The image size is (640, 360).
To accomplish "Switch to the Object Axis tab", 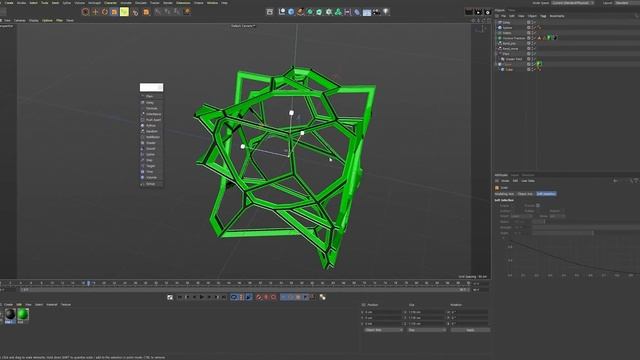I will [525, 194].
